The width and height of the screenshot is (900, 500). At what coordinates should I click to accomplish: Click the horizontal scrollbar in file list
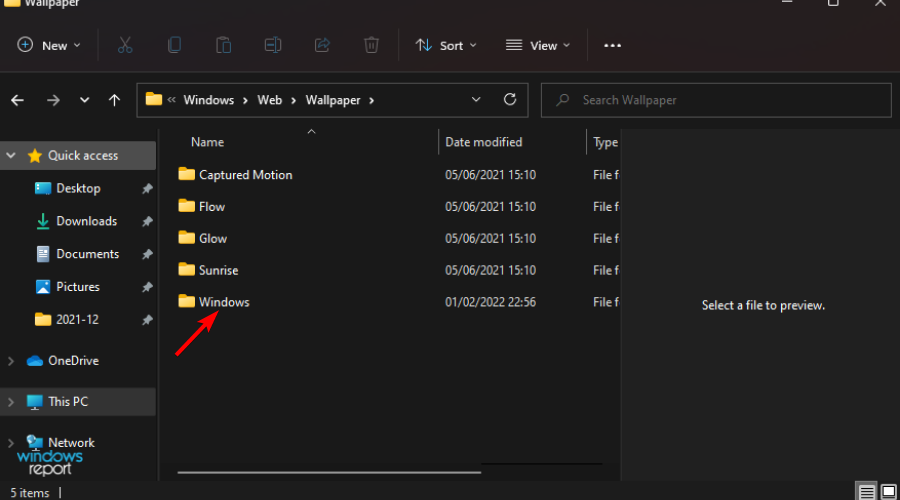pos(328,469)
